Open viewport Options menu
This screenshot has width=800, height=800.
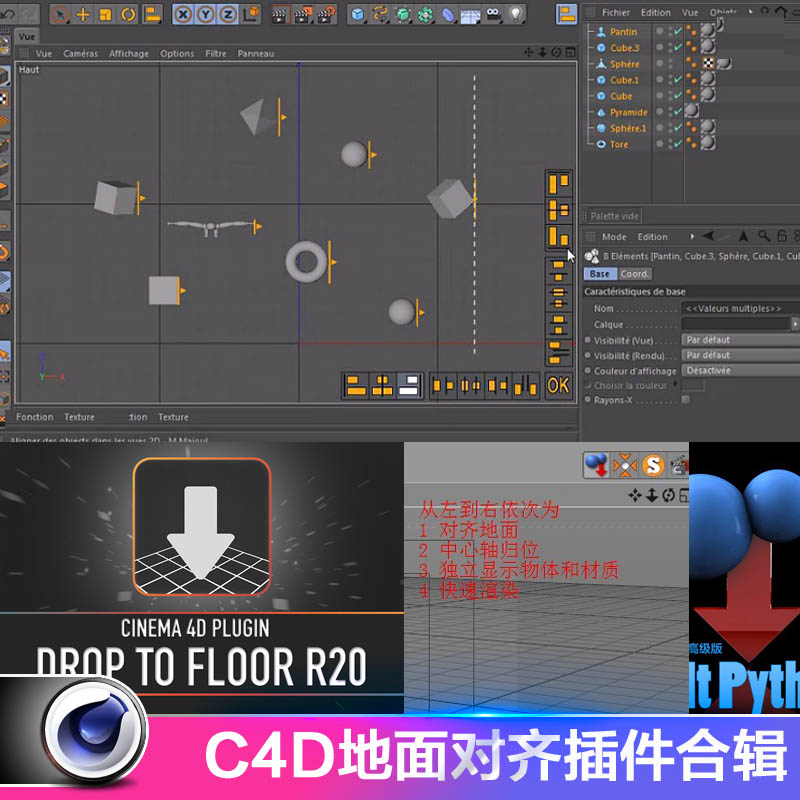(x=177, y=54)
